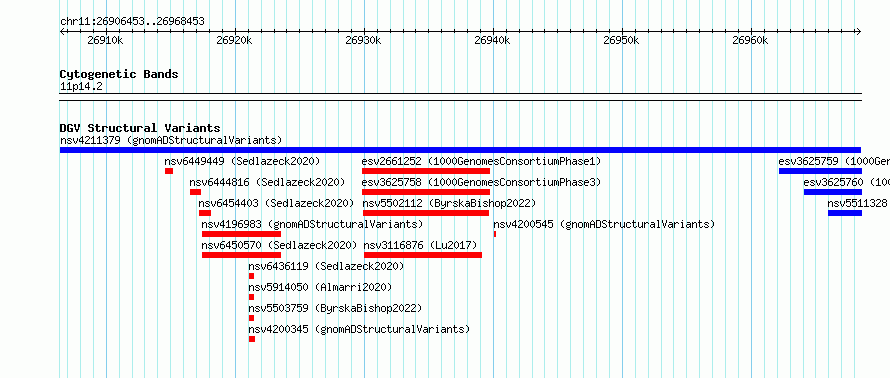
Task: Open the nsv5502112 (ByrskaBishop2022) label
Action: (450, 203)
